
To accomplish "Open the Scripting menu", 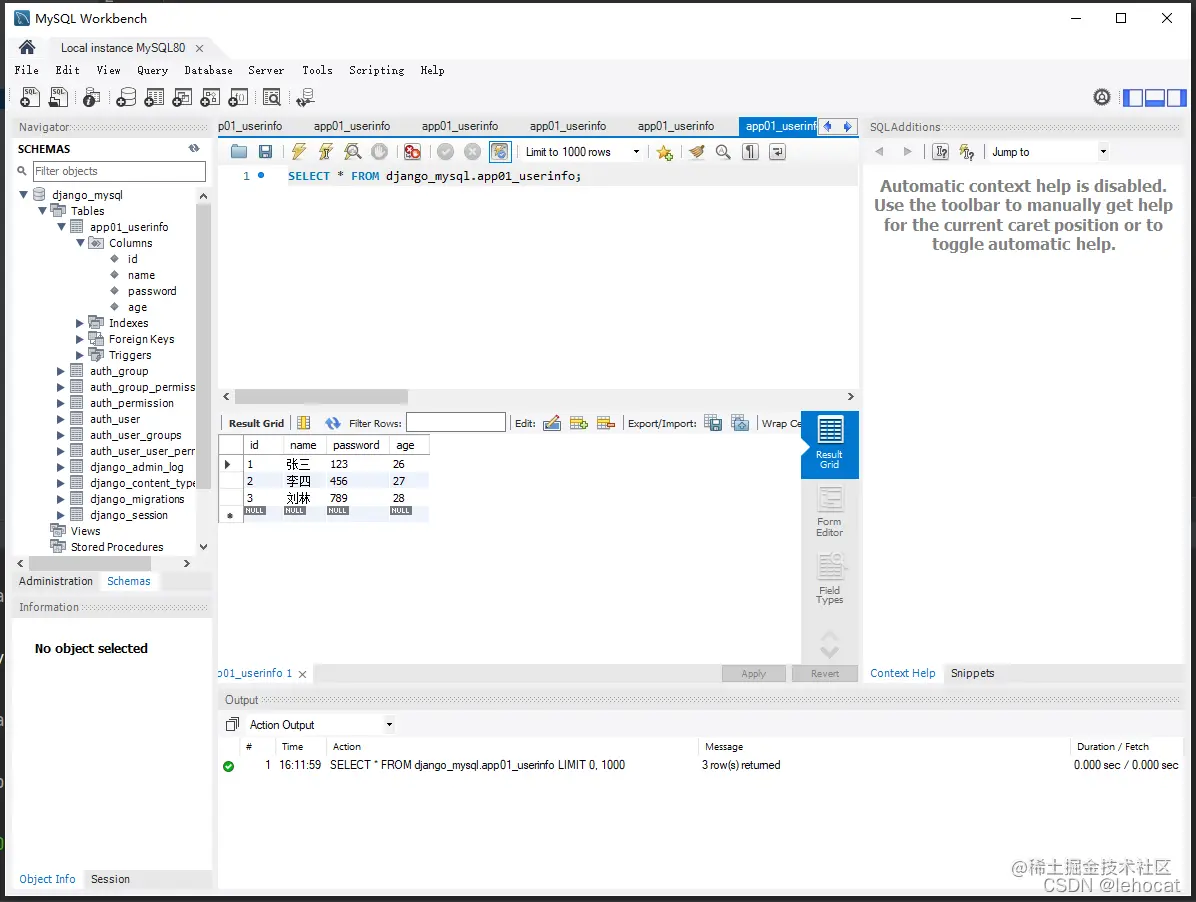I will (x=377, y=70).
